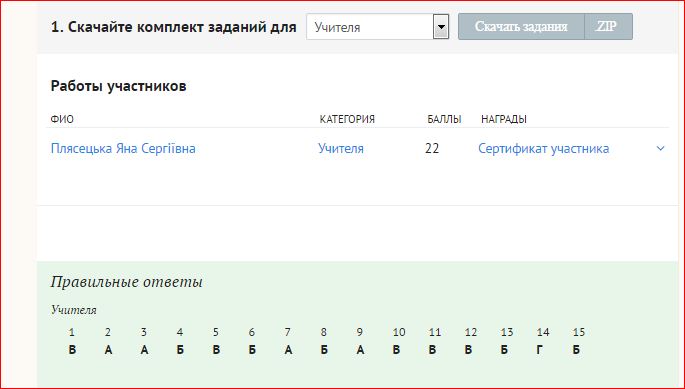
Task: Click question number 4 in answers
Action: tap(180, 332)
